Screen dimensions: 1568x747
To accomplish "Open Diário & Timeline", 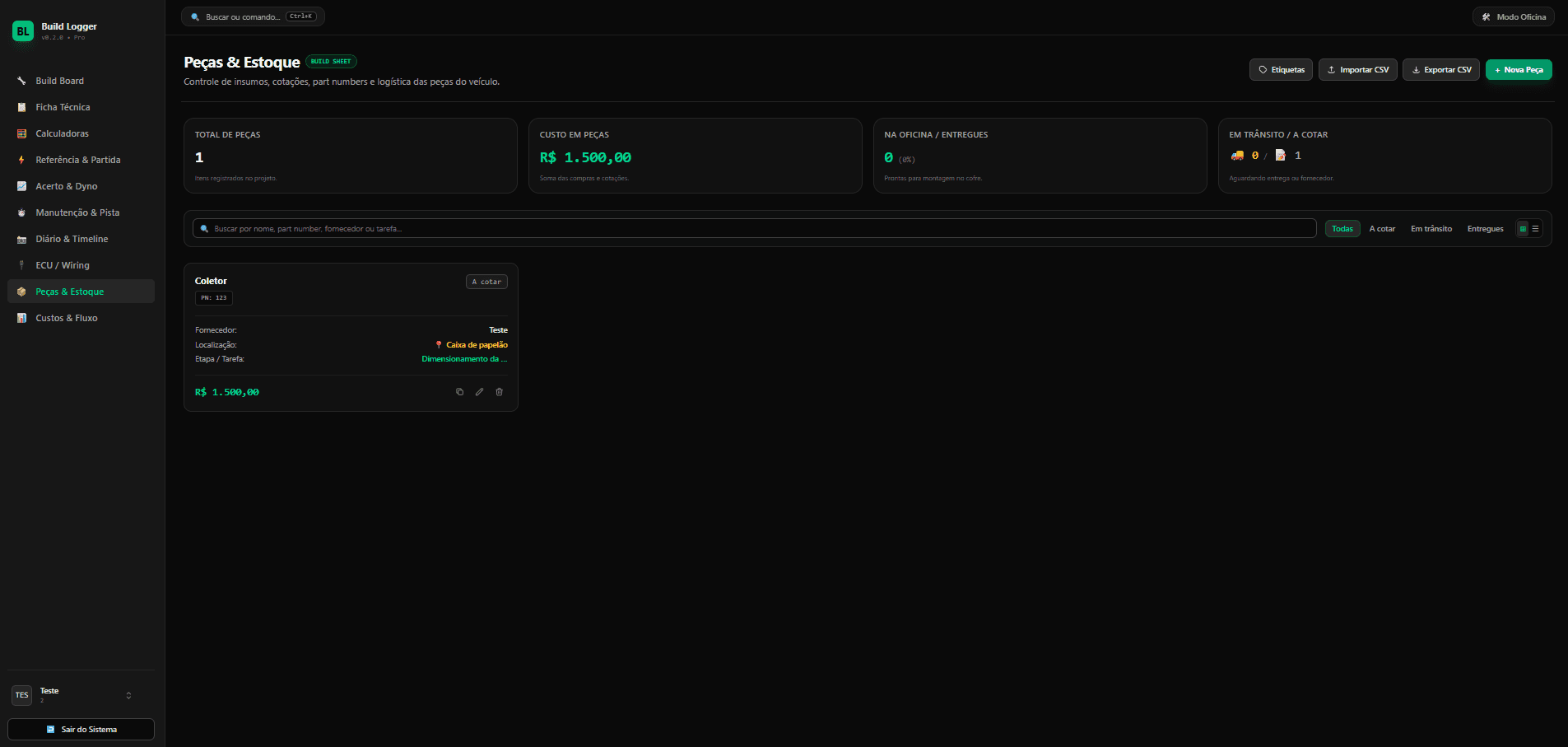I will click(81, 239).
